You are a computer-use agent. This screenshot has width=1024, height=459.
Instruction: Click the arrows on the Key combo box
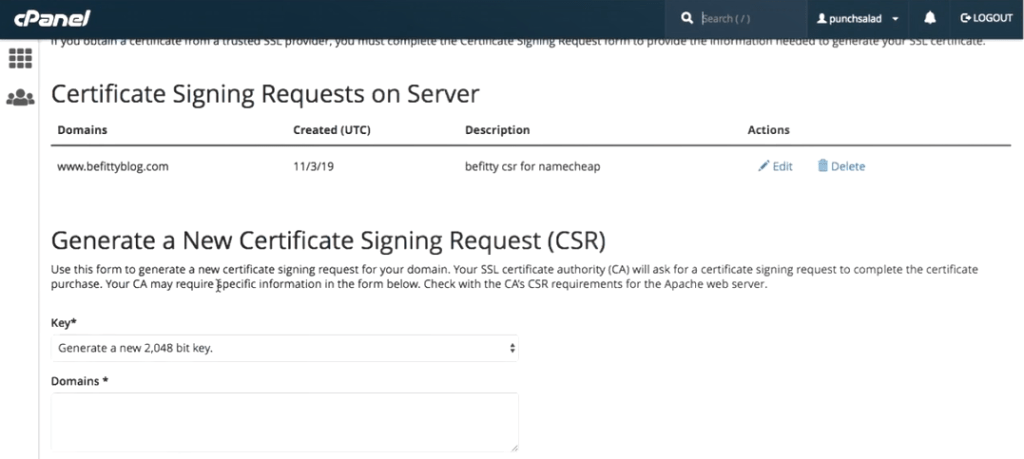click(512, 348)
